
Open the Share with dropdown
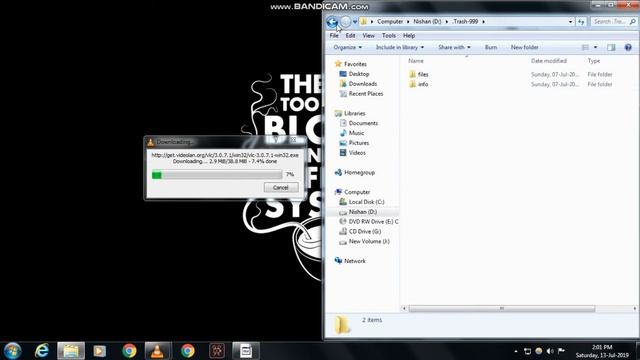pos(454,47)
